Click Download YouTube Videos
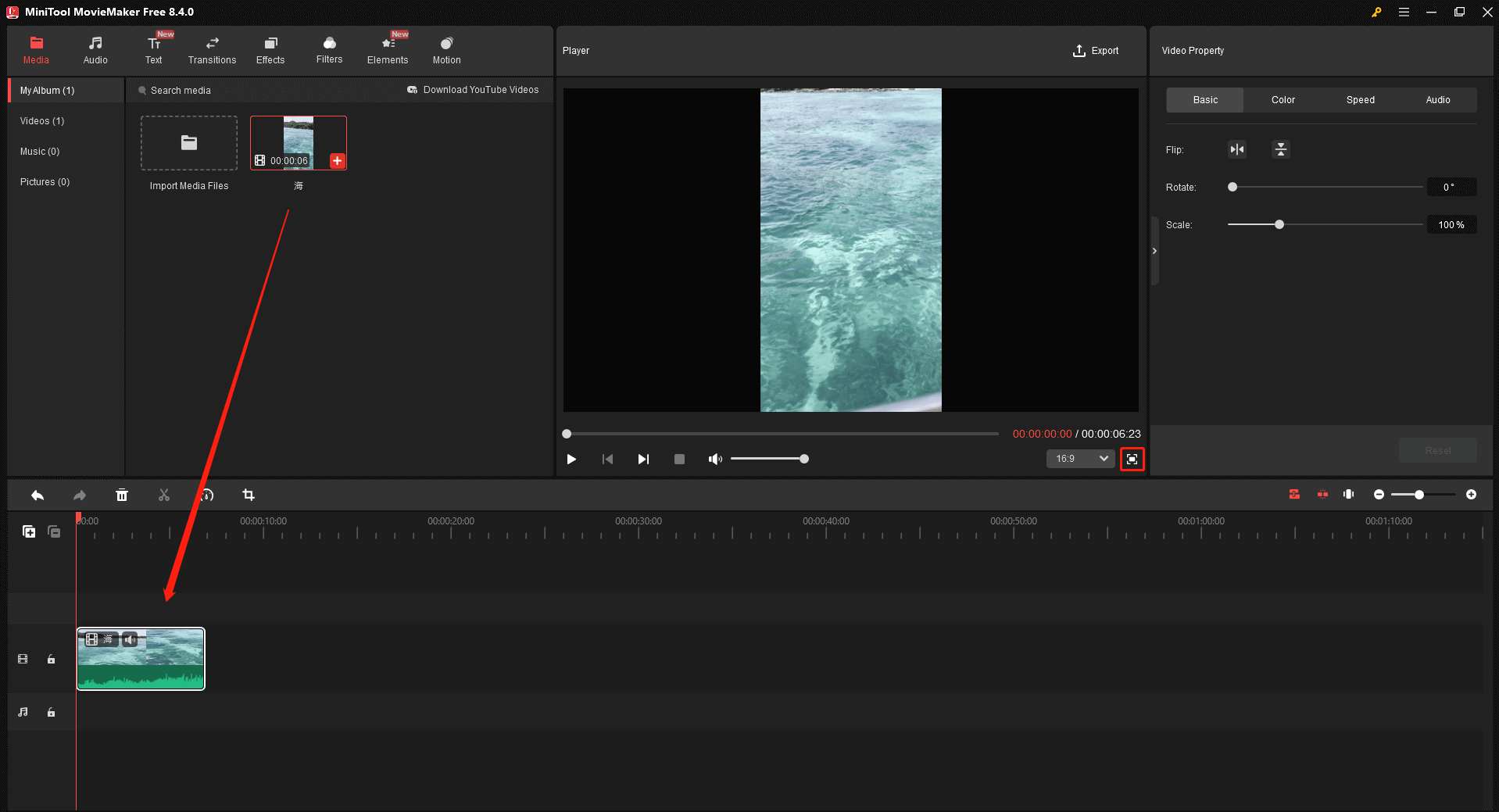 [473, 89]
